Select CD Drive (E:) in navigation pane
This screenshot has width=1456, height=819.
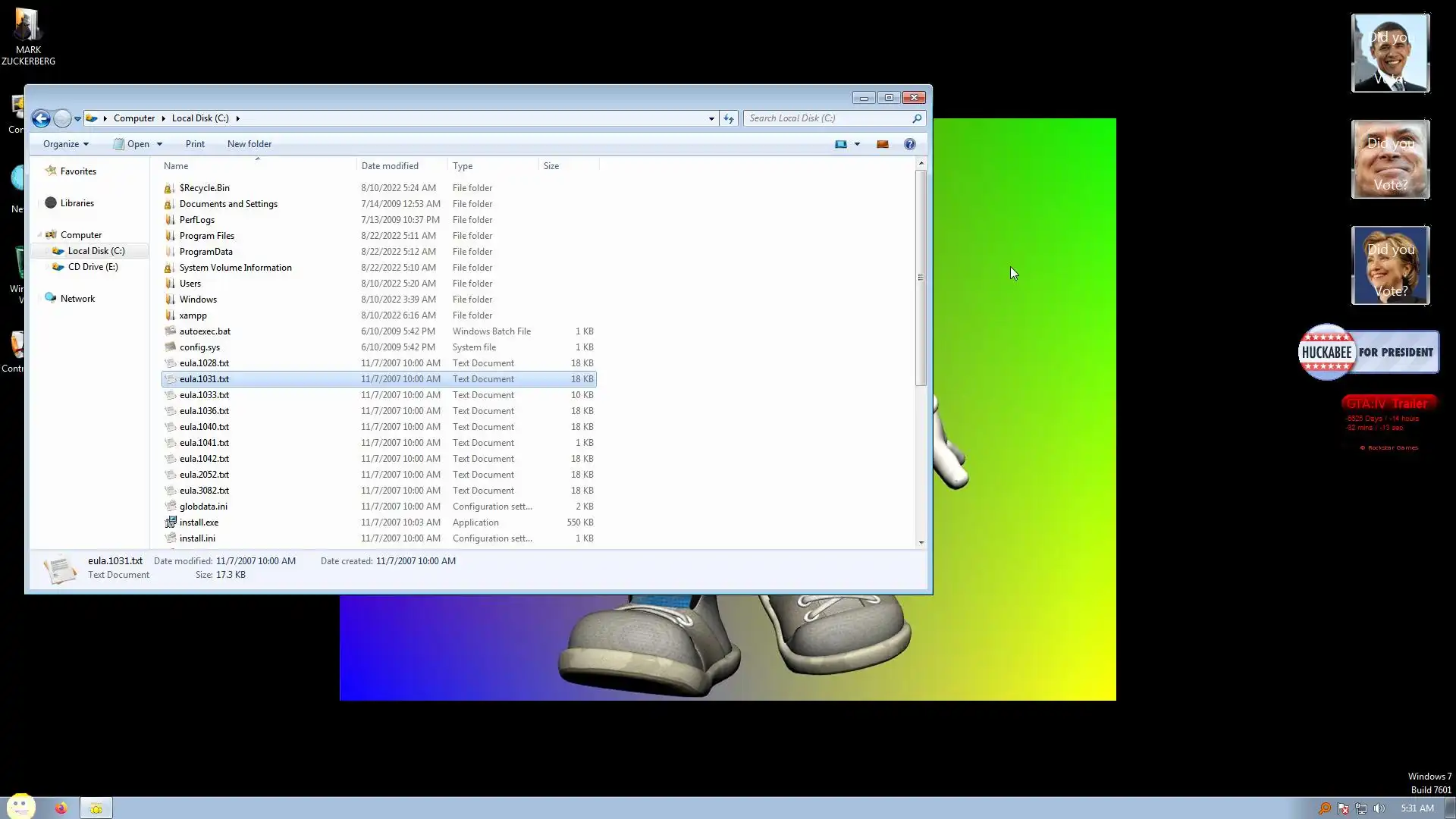93,267
